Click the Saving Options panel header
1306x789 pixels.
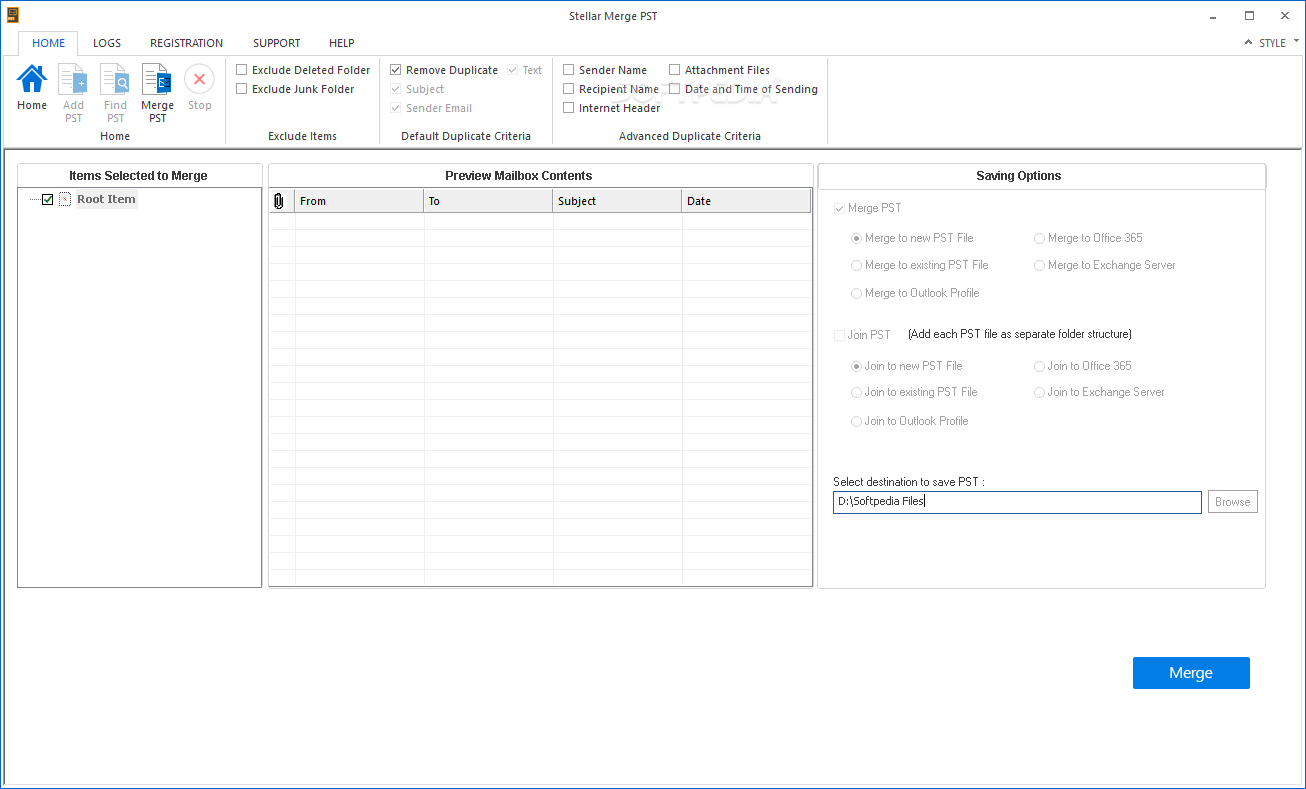click(x=1042, y=176)
